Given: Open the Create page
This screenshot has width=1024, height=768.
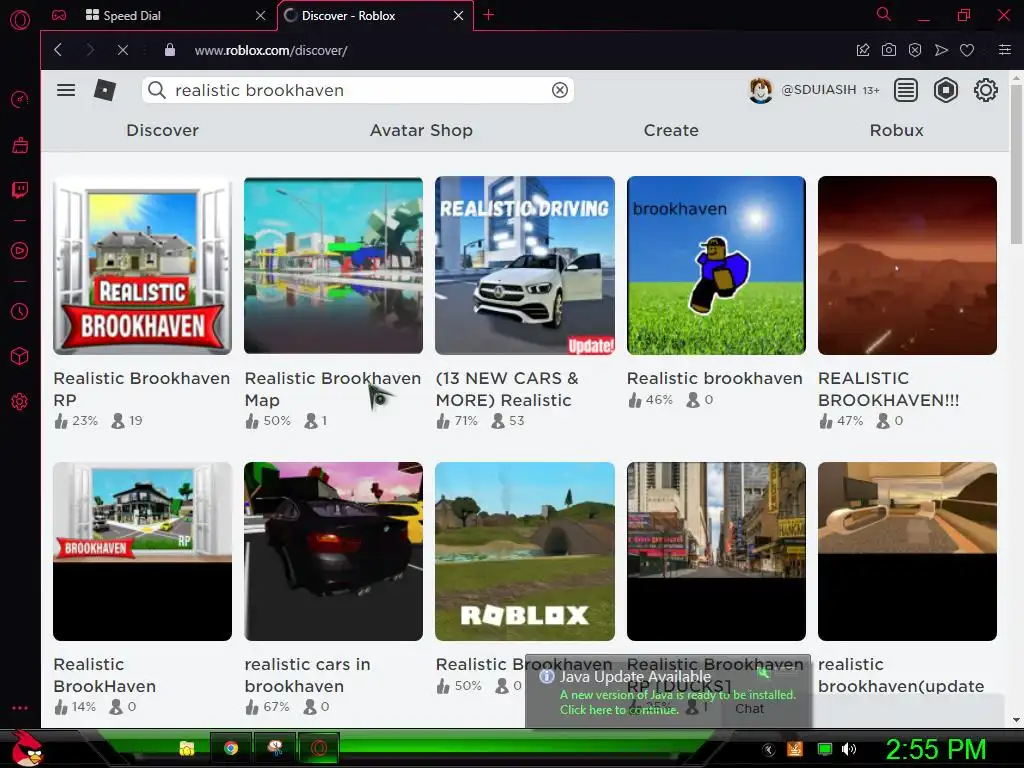Looking at the screenshot, I should click(671, 130).
